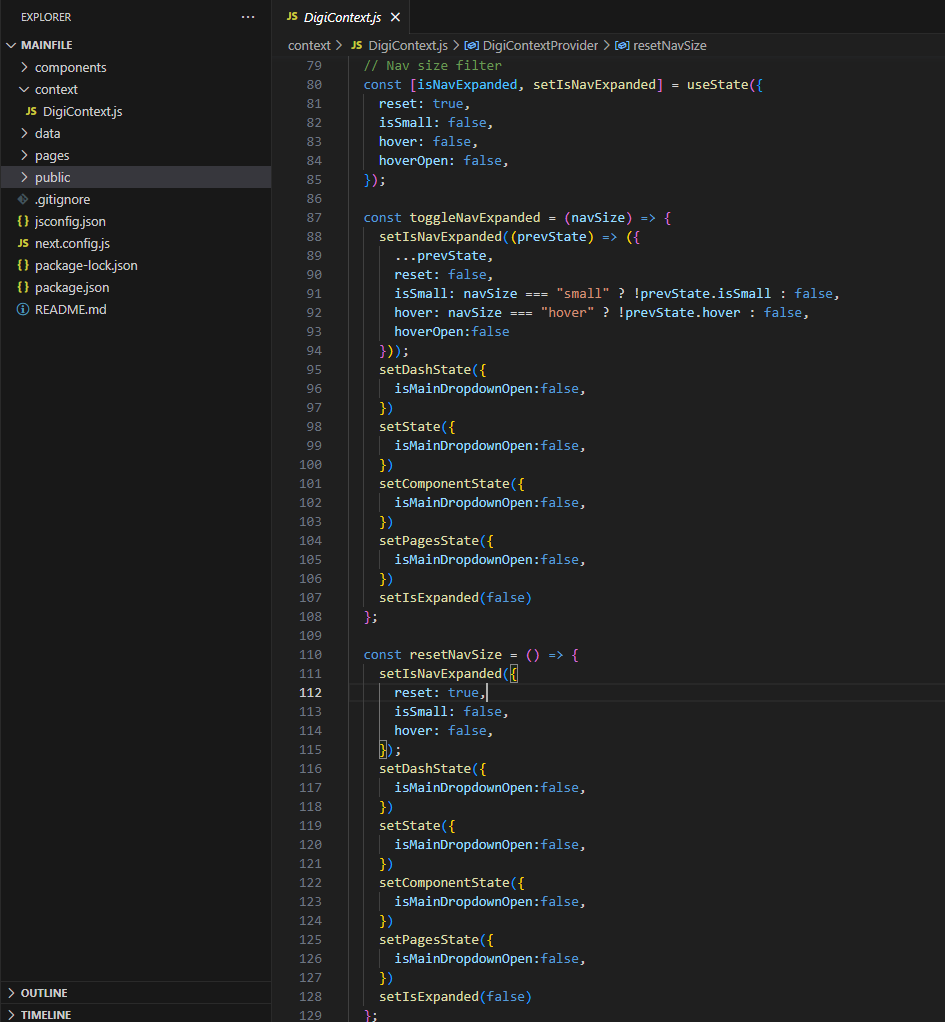Viewport: 945px width, 1022px height.
Task: Click resetNavSize breadcrumb symbol
Action: click(669, 46)
